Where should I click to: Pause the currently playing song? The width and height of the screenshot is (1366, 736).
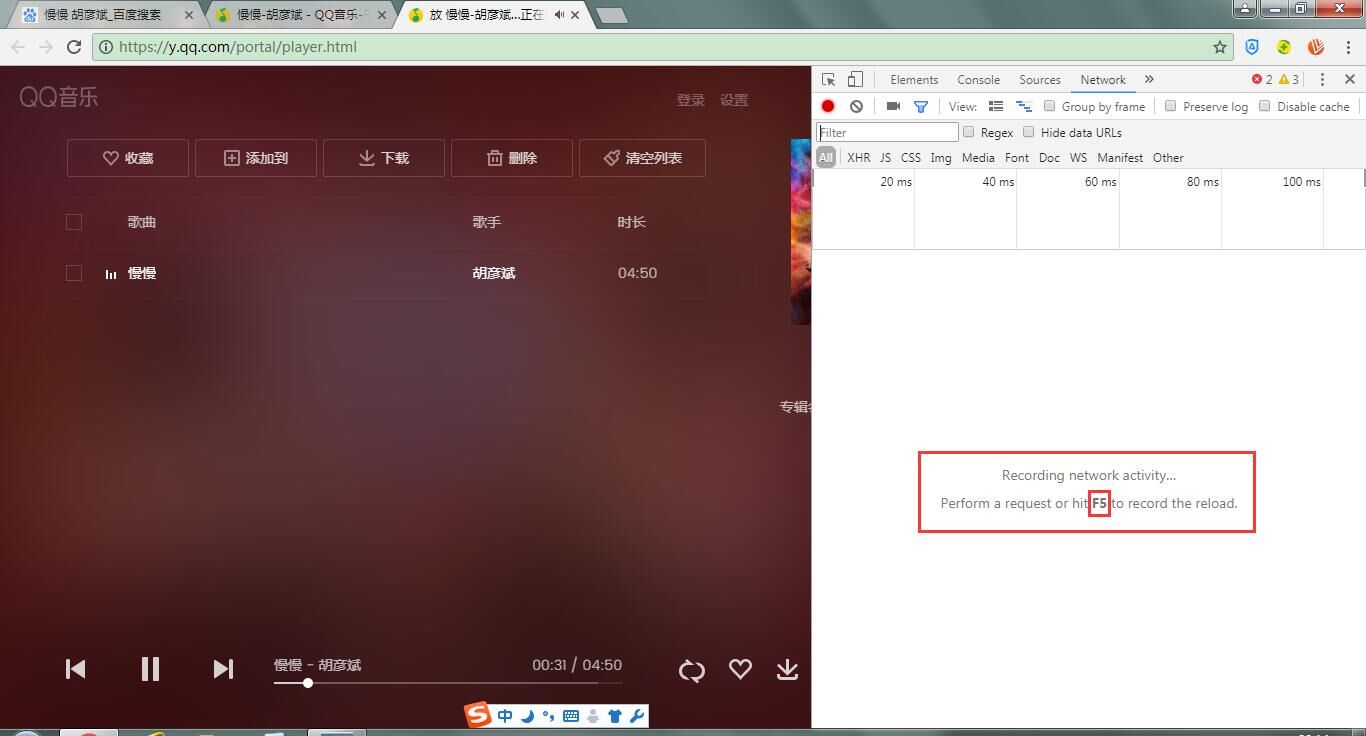click(150, 669)
